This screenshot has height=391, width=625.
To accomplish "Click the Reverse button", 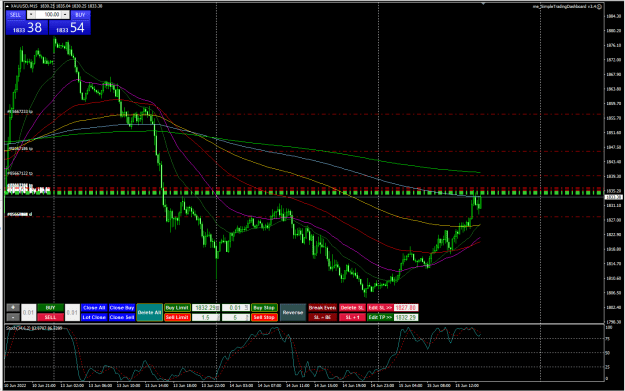I will click(x=293, y=312).
